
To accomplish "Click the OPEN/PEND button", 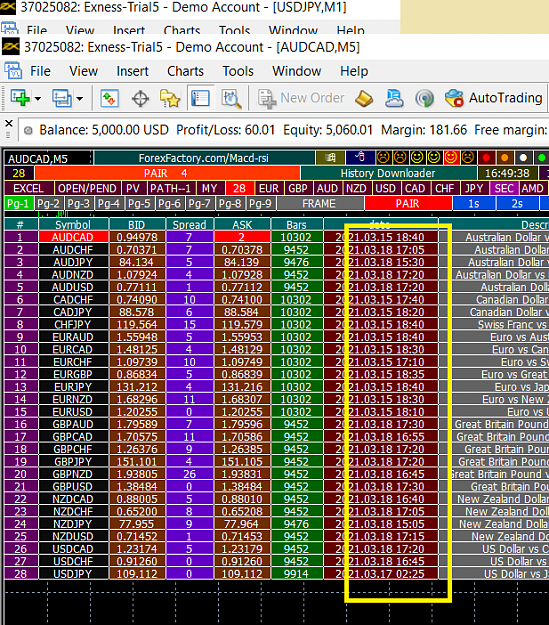I will [x=87, y=188].
